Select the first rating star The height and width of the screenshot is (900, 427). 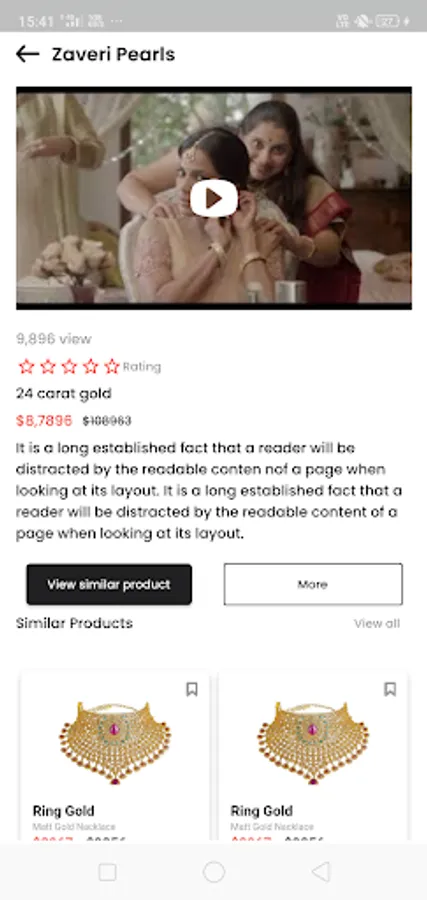coord(26,366)
